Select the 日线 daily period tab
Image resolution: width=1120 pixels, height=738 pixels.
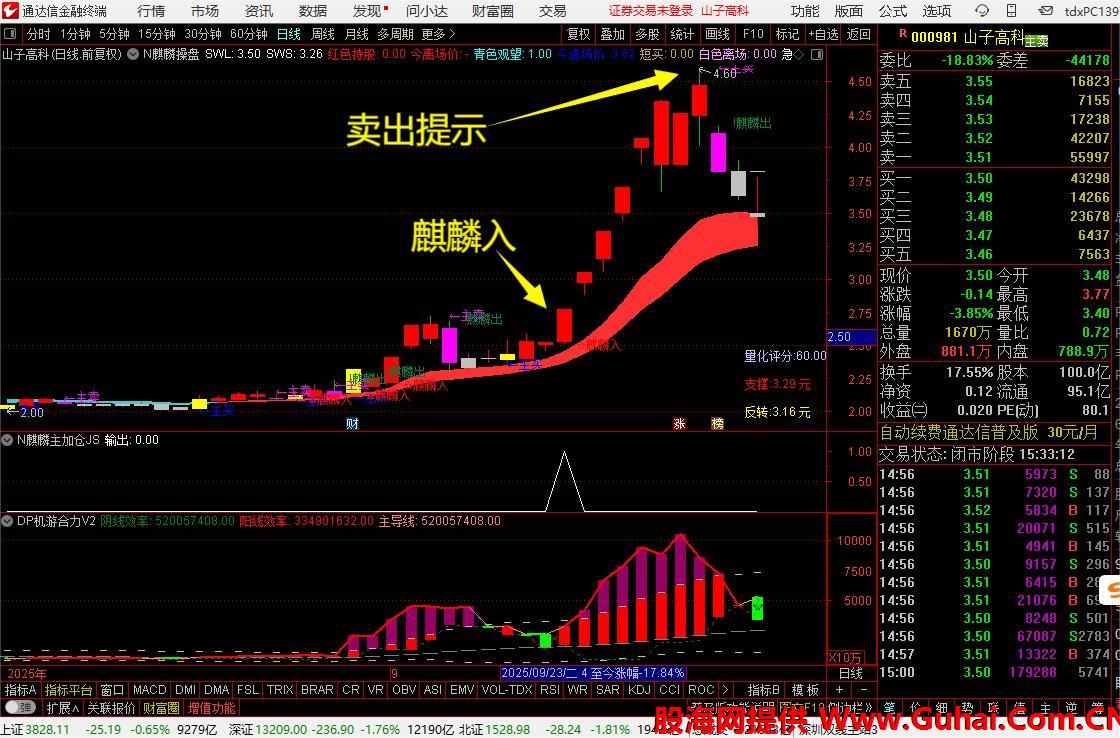point(289,34)
